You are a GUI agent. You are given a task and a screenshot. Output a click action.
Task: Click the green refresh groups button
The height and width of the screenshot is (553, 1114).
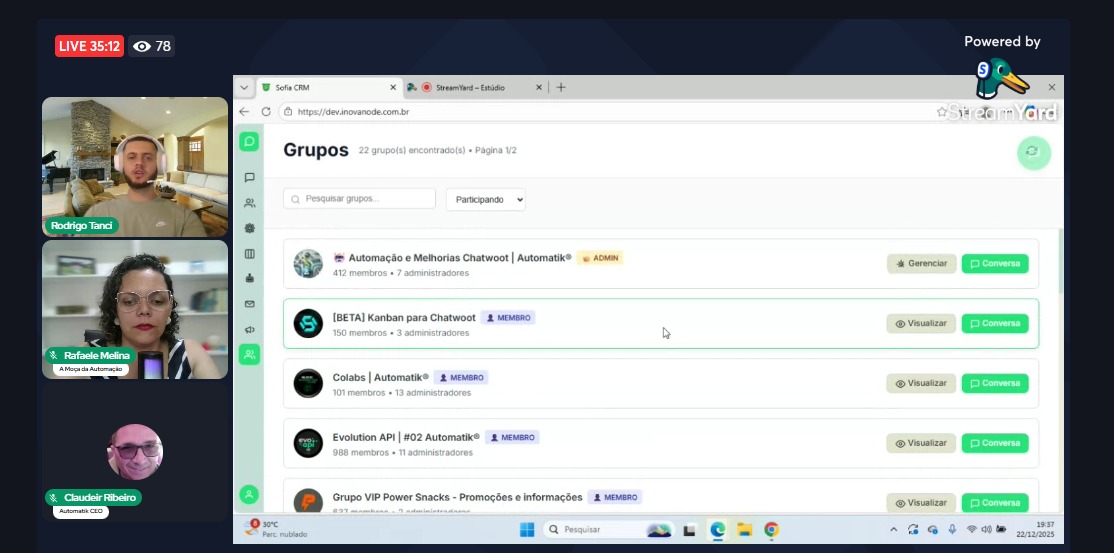click(x=1033, y=152)
